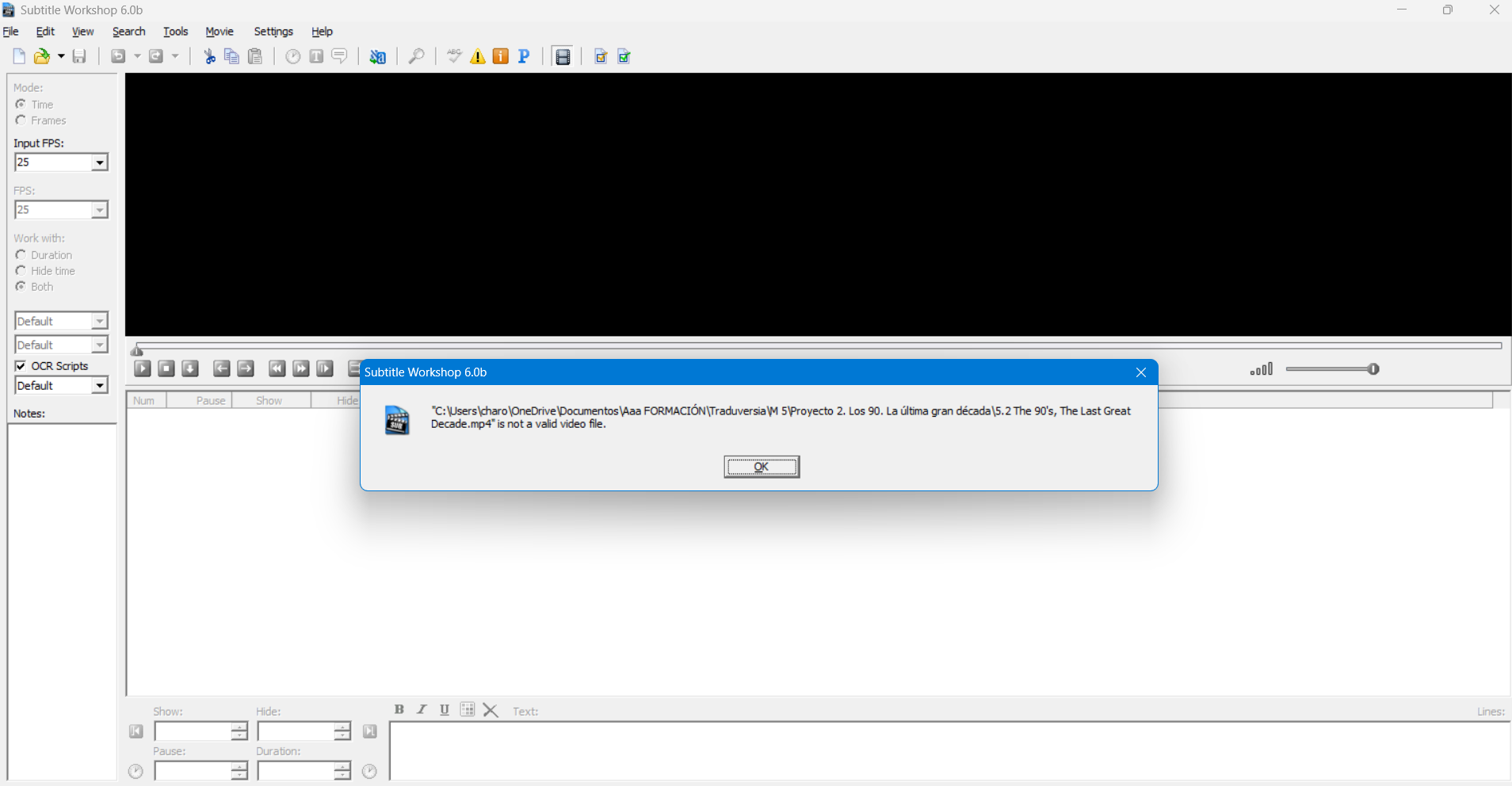
Task: Click the clear formatting X icon
Action: tap(491, 710)
